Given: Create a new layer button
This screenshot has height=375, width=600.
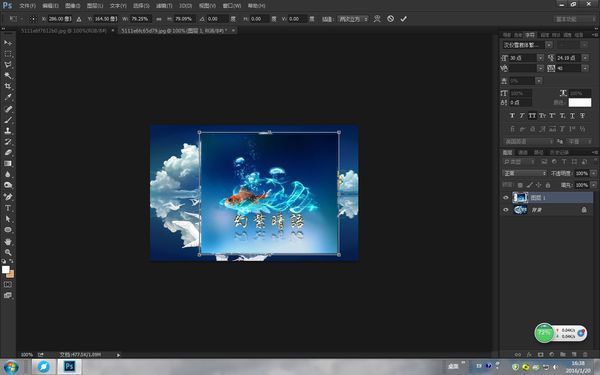Looking at the screenshot, I should (574, 355).
